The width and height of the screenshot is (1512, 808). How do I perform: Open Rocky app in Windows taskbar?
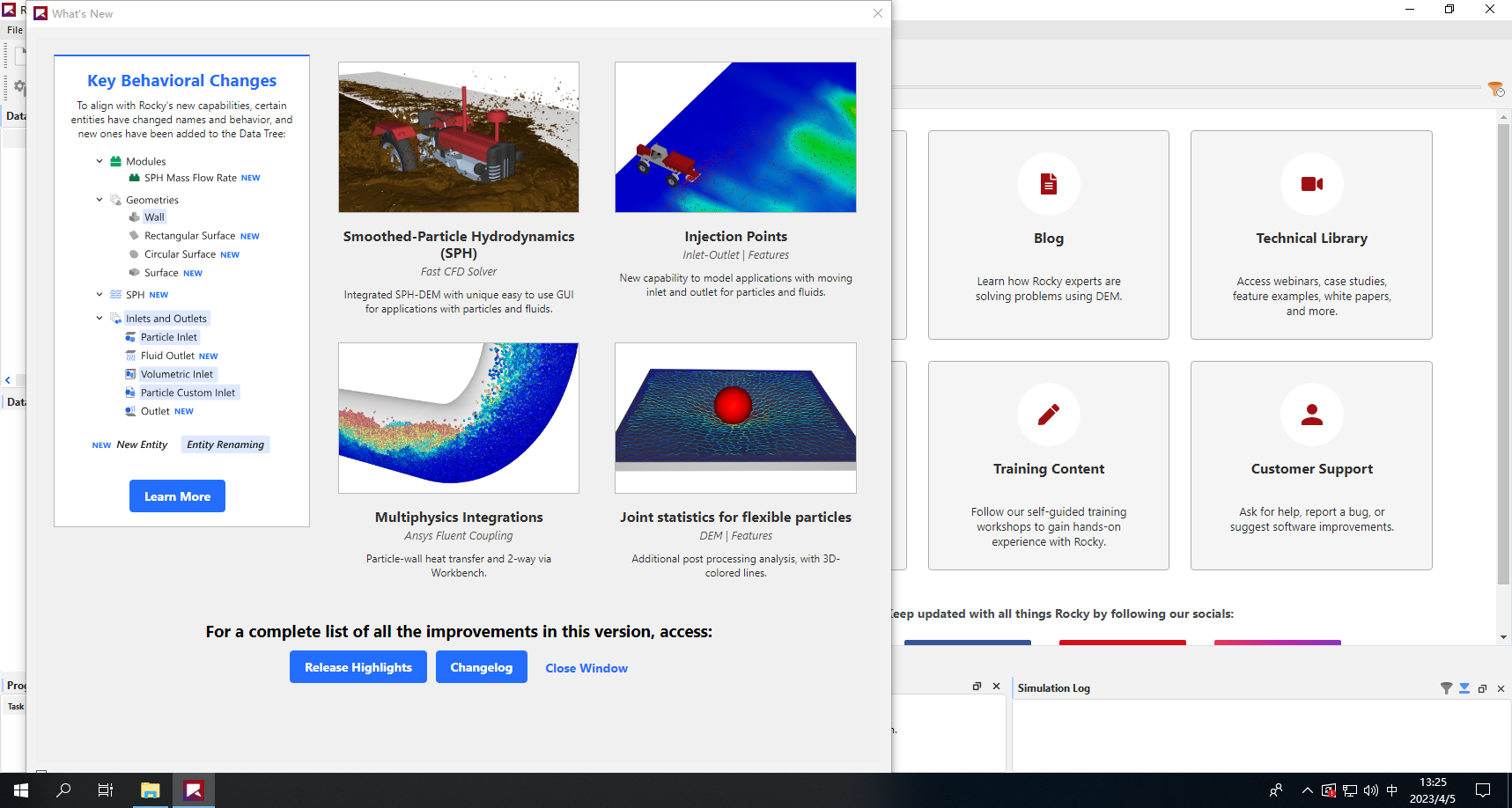click(194, 790)
